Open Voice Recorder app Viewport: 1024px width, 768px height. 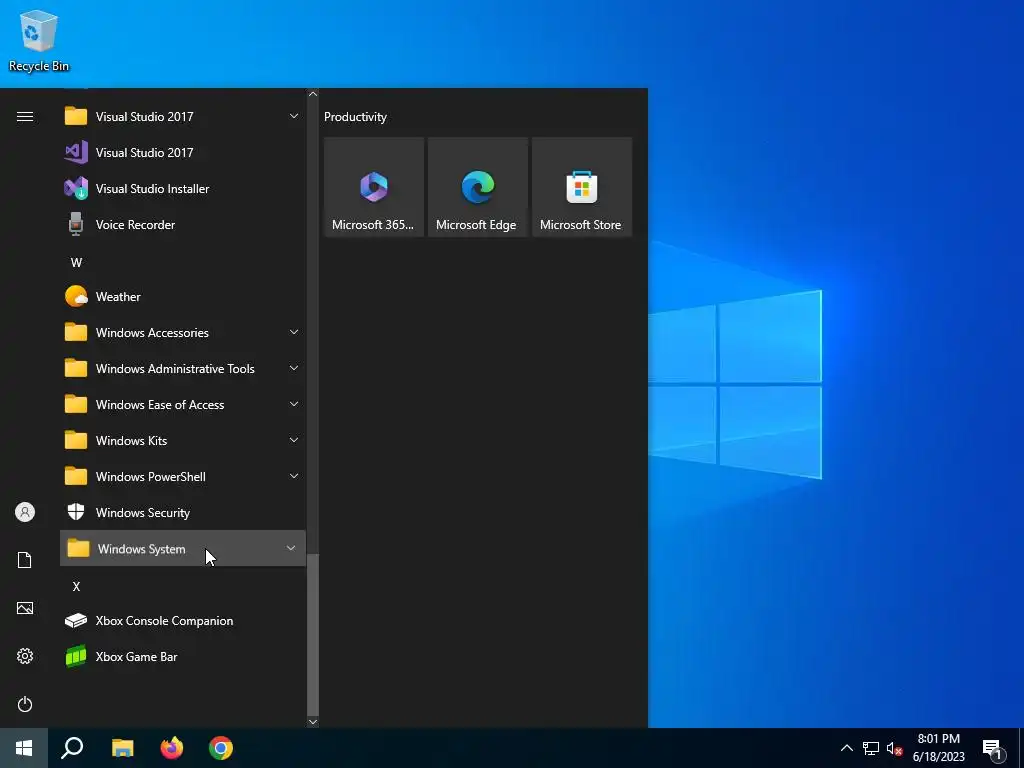183,224
